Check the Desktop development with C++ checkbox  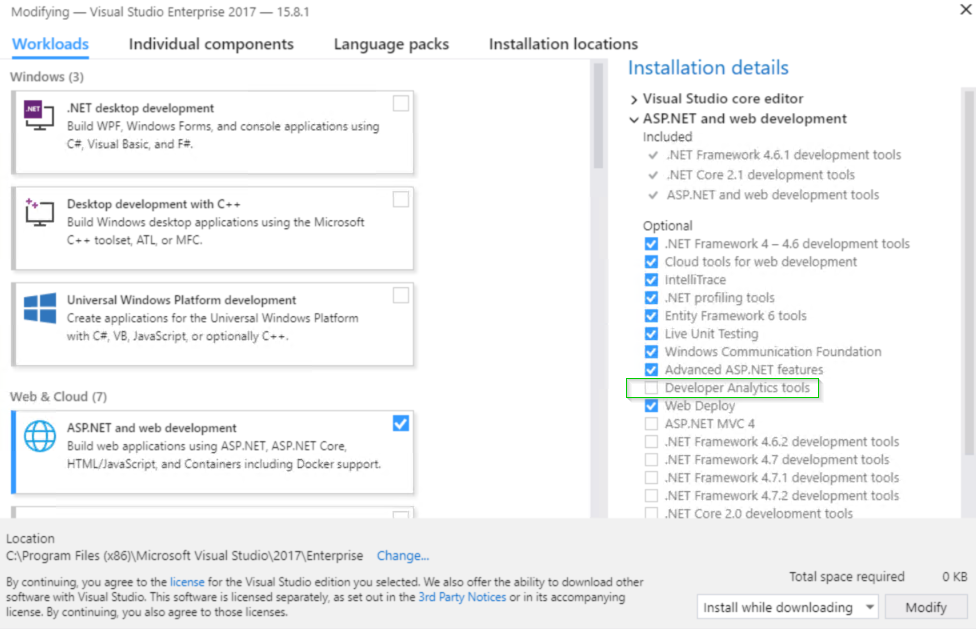[x=401, y=199]
